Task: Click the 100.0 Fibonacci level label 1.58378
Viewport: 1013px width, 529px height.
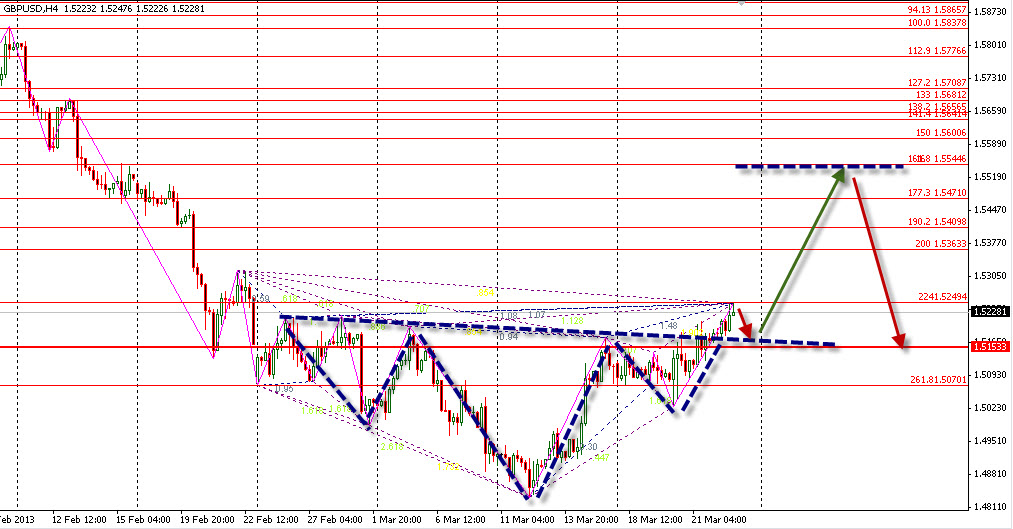Action: [936, 23]
